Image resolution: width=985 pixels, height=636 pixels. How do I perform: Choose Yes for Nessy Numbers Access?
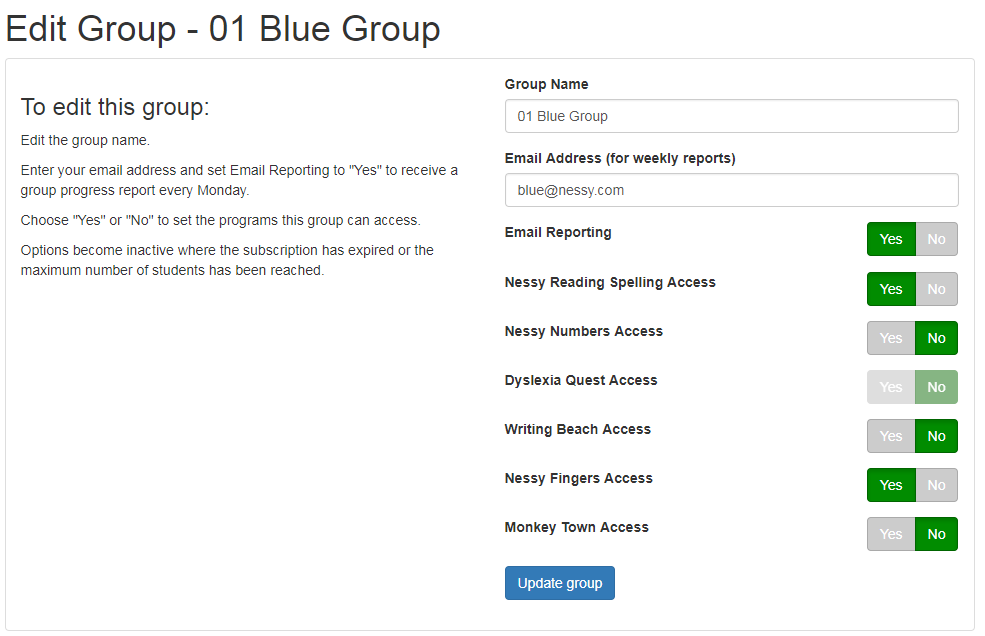(x=891, y=338)
